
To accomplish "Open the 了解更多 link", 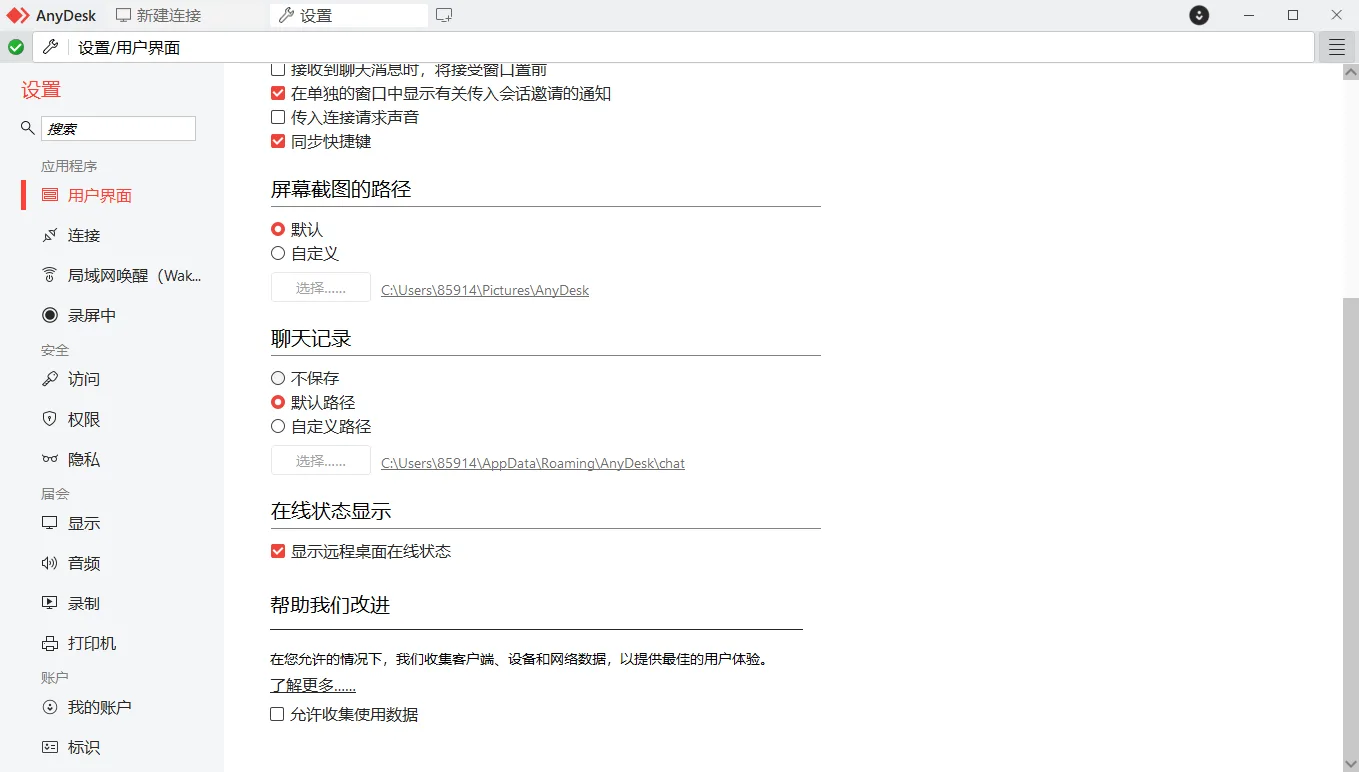I will [313, 686].
